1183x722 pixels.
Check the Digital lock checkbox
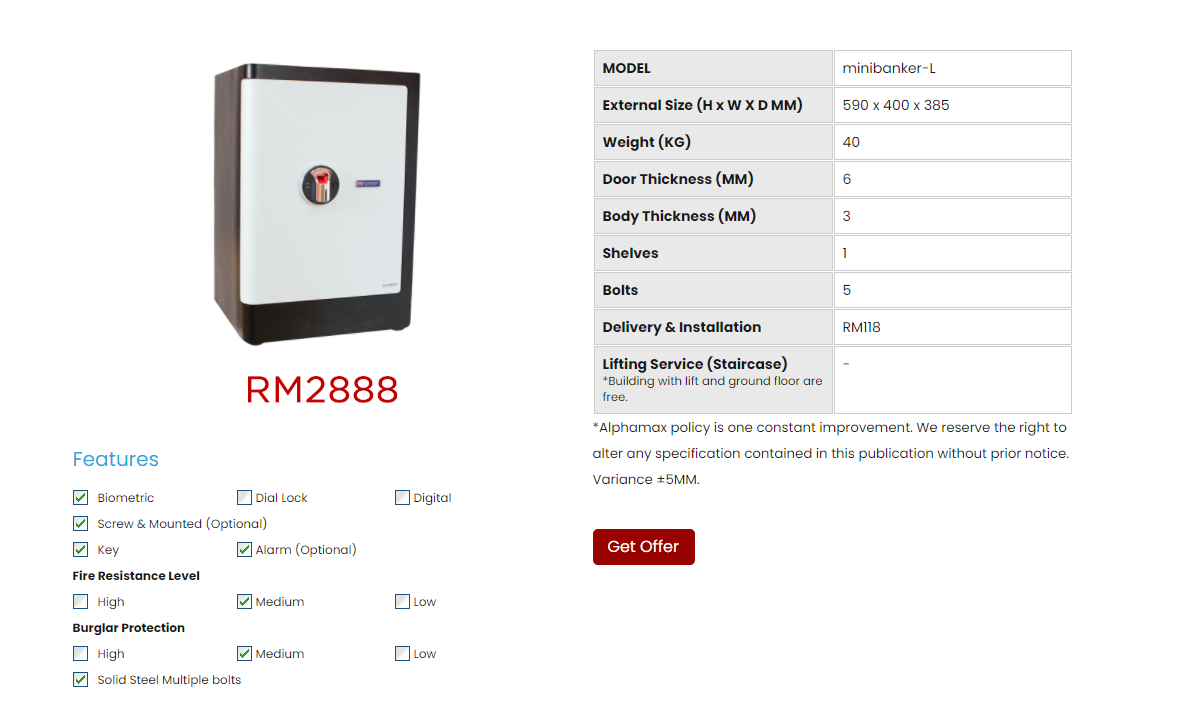point(402,498)
